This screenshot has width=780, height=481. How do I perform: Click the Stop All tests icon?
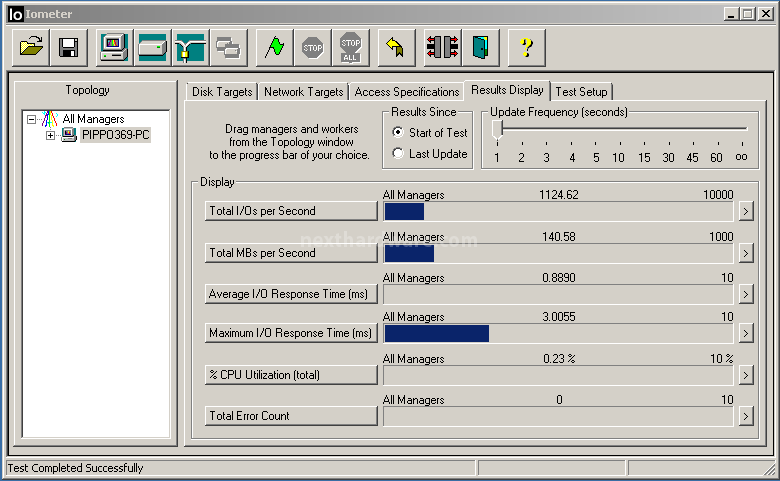(350, 48)
